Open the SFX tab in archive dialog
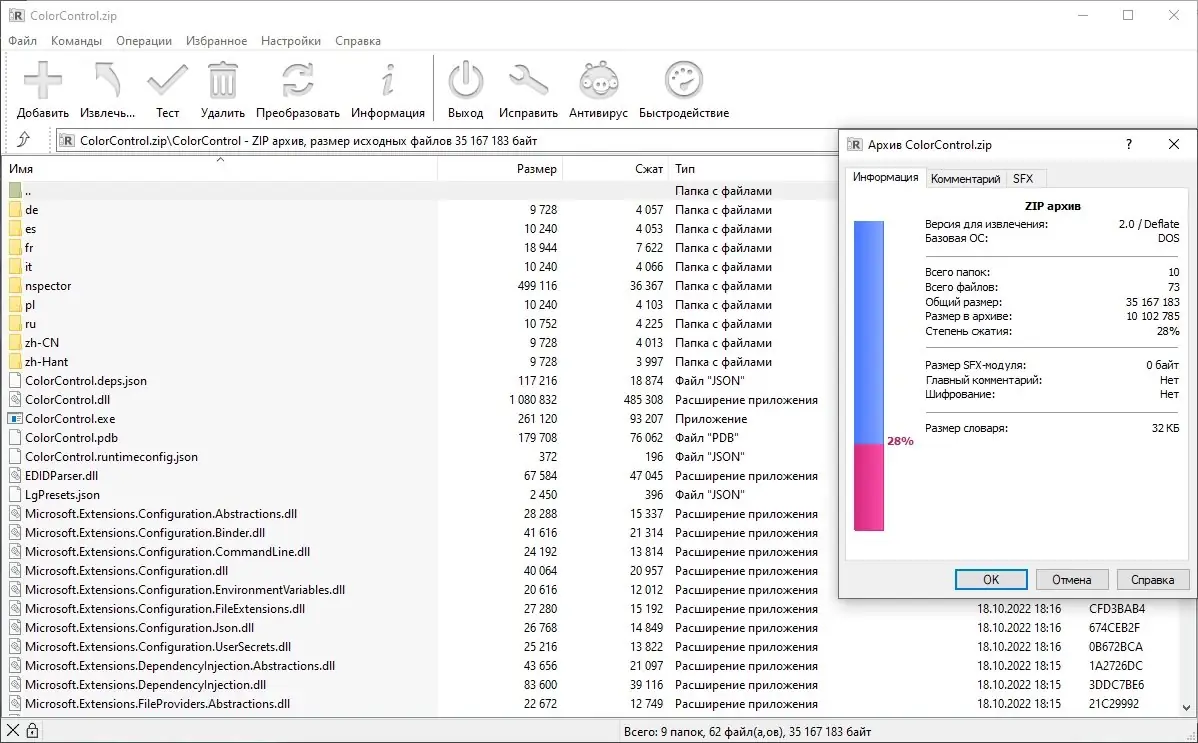The height and width of the screenshot is (743, 1198). [1024, 178]
